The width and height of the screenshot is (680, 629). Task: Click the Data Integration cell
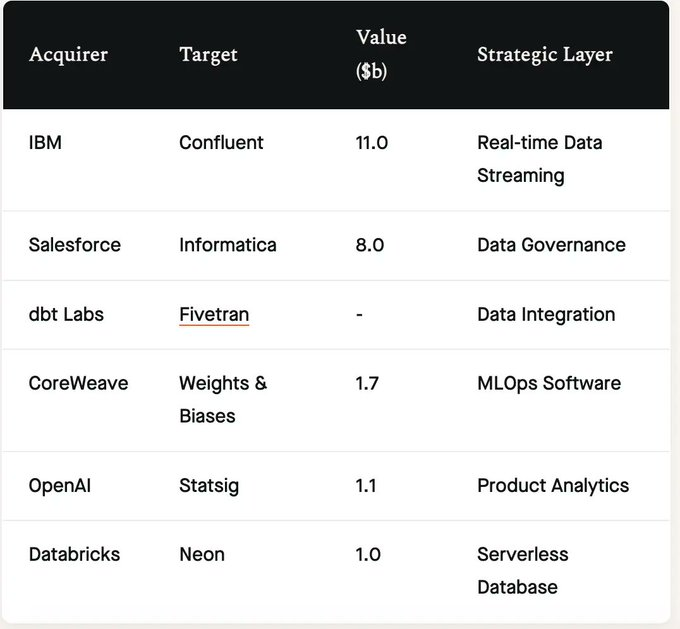click(x=546, y=314)
